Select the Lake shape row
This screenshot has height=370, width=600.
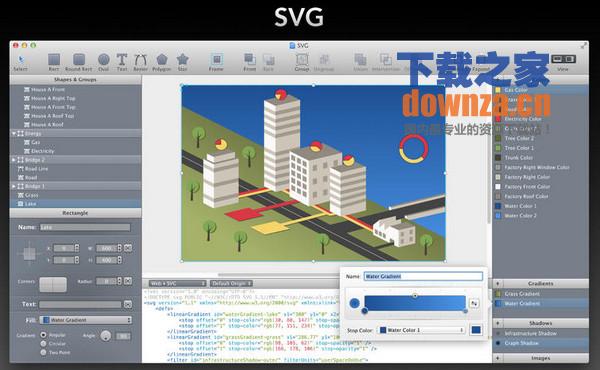(75, 204)
